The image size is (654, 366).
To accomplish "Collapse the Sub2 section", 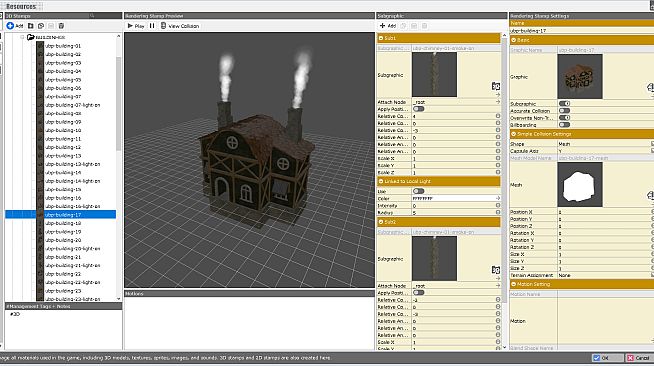I will coord(381,222).
